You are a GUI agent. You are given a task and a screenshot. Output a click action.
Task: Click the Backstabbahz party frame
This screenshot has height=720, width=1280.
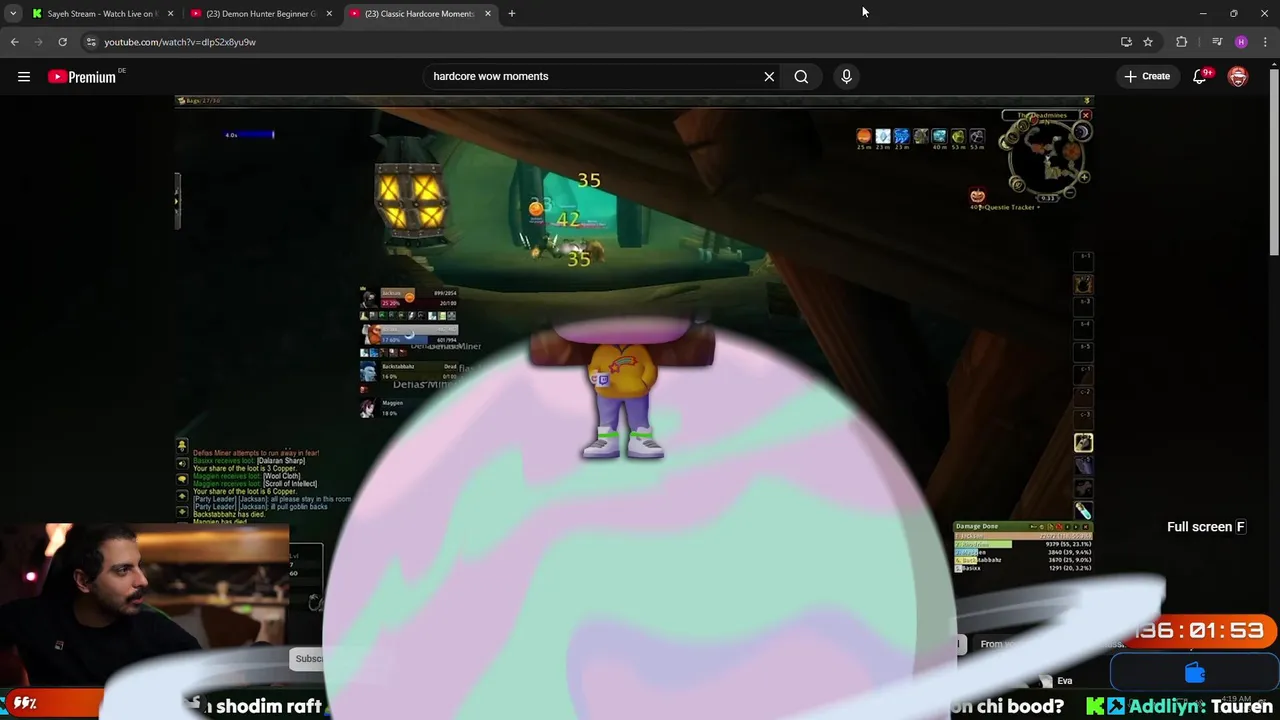[410, 372]
